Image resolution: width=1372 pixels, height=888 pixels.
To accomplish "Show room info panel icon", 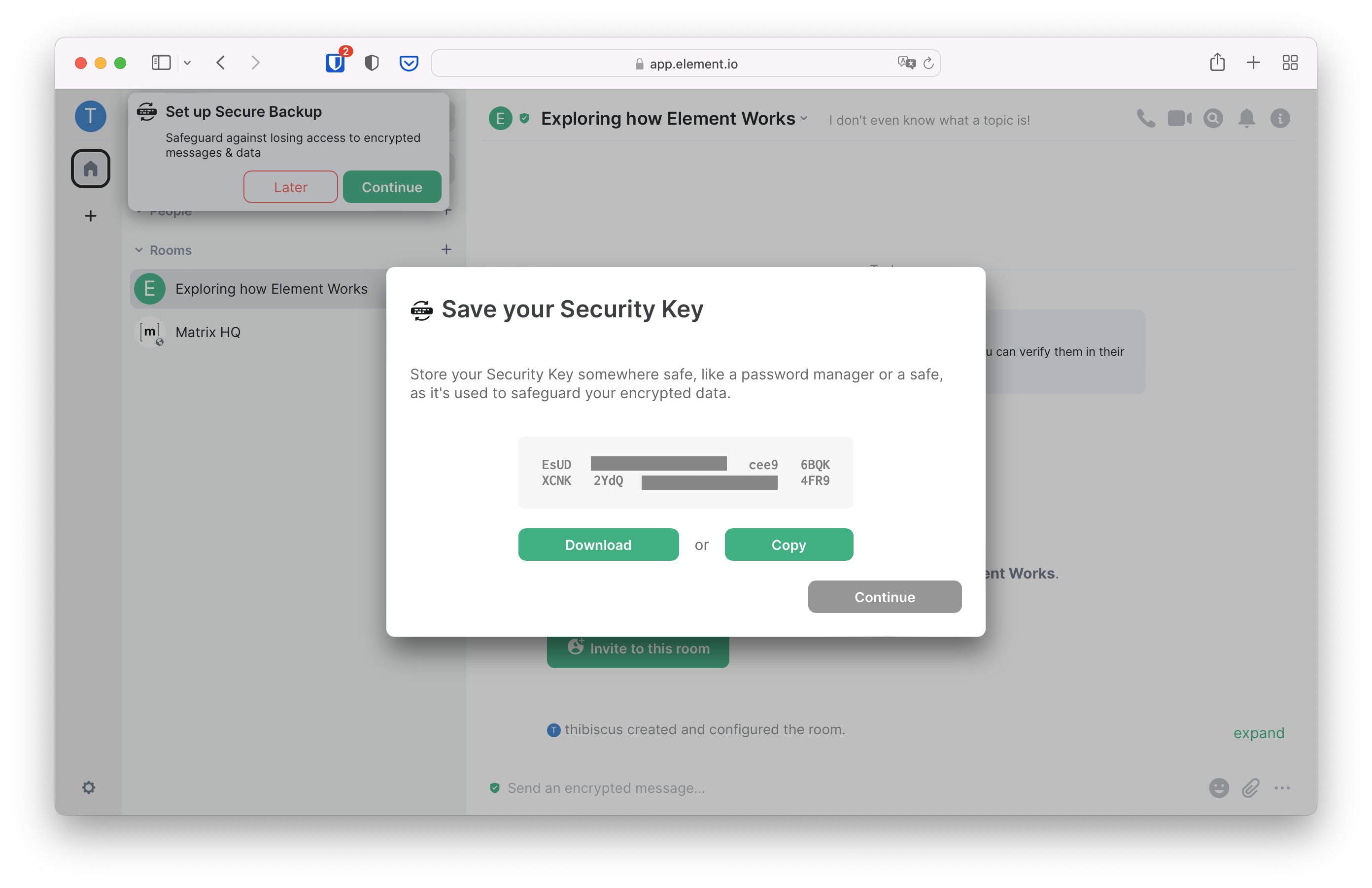I will coord(1280,119).
